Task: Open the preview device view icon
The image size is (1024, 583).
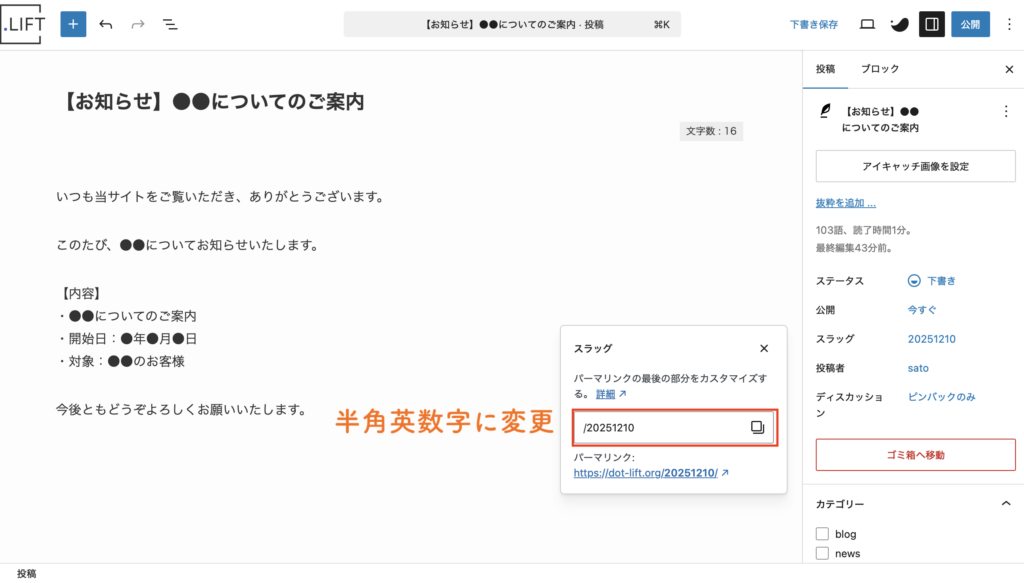Action: point(867,24)
